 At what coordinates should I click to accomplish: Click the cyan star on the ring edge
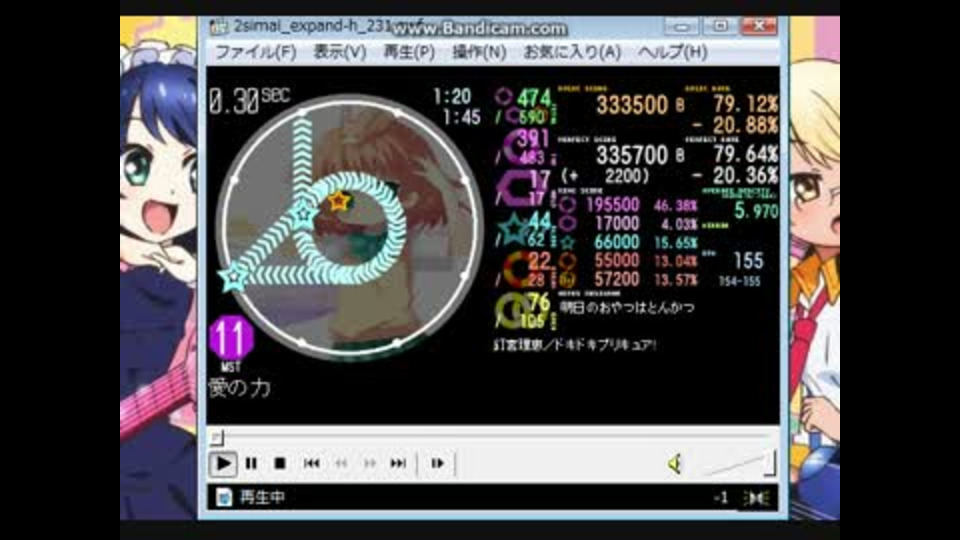(x=233, y=278)
